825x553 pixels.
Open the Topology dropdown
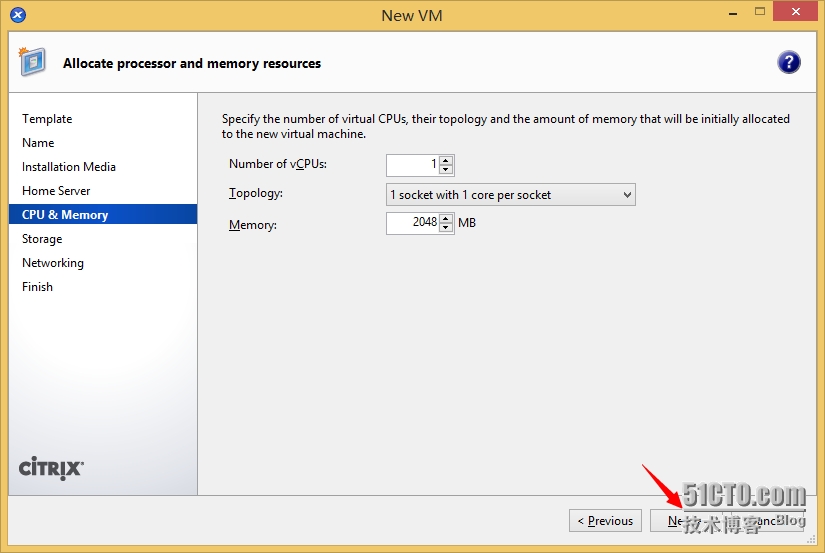click(x=510, y=195)
